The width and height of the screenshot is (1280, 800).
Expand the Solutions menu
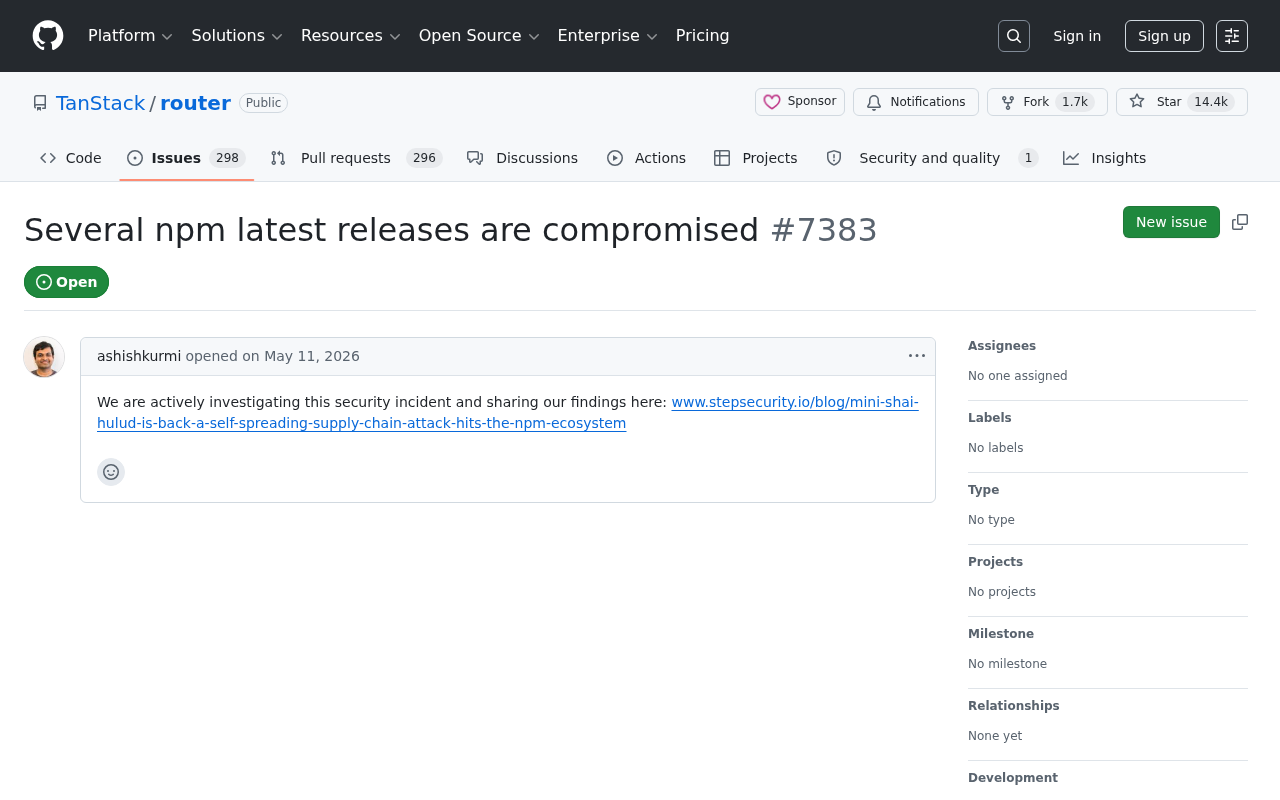(x=237, y=36)
